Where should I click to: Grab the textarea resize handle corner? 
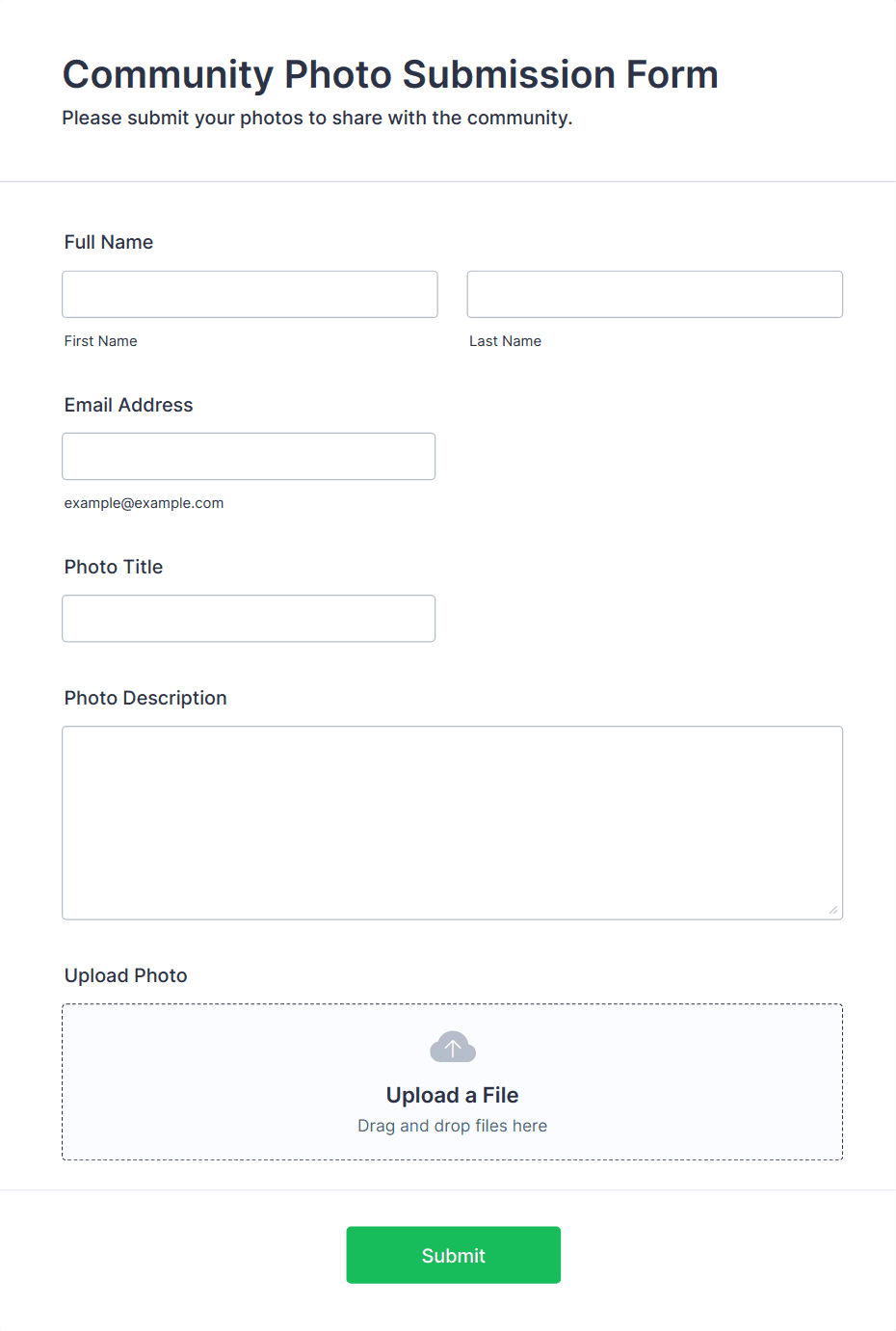click(x=833, y=910)
